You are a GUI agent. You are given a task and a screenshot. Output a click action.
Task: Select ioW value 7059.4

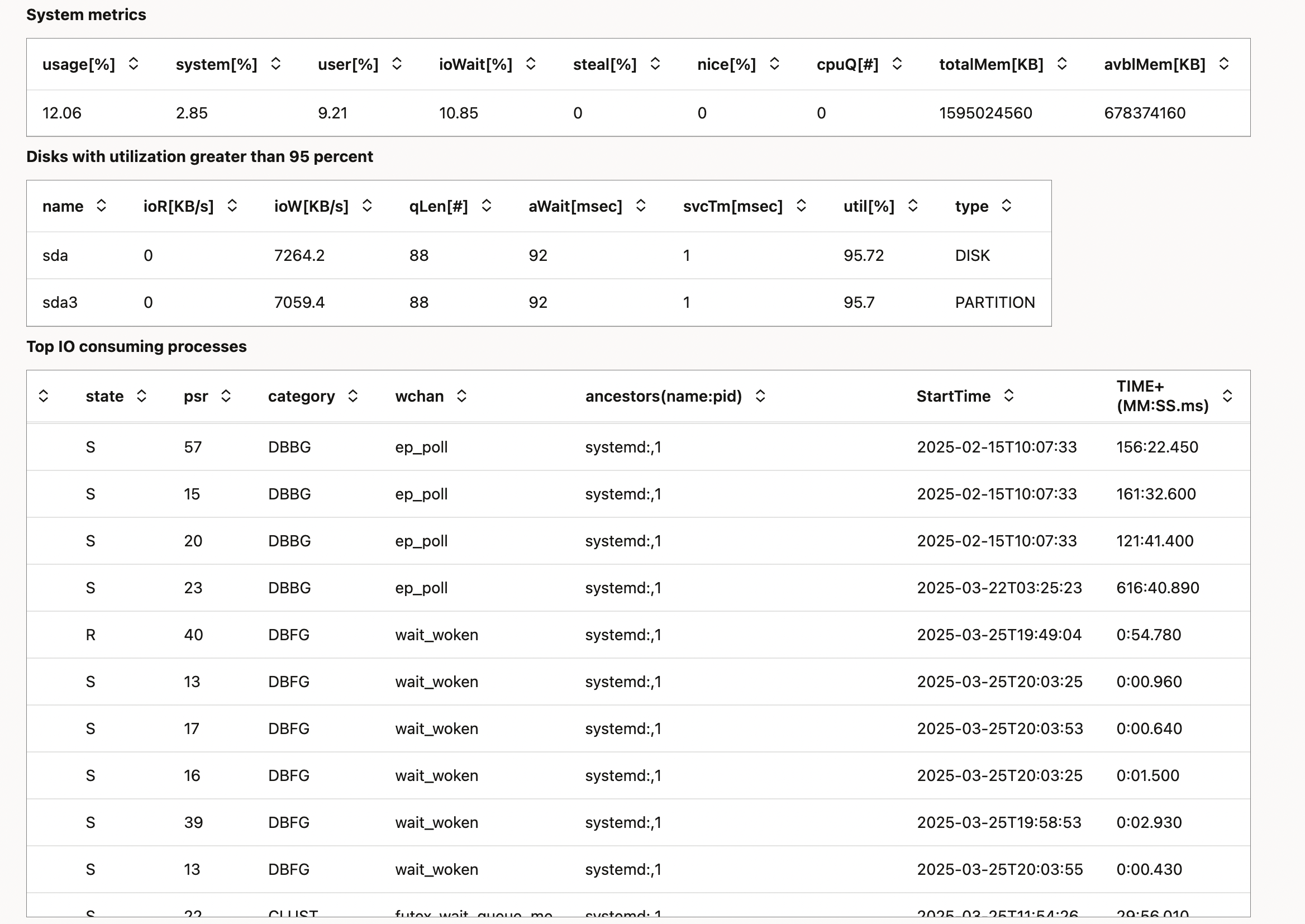tap(299, 302)
